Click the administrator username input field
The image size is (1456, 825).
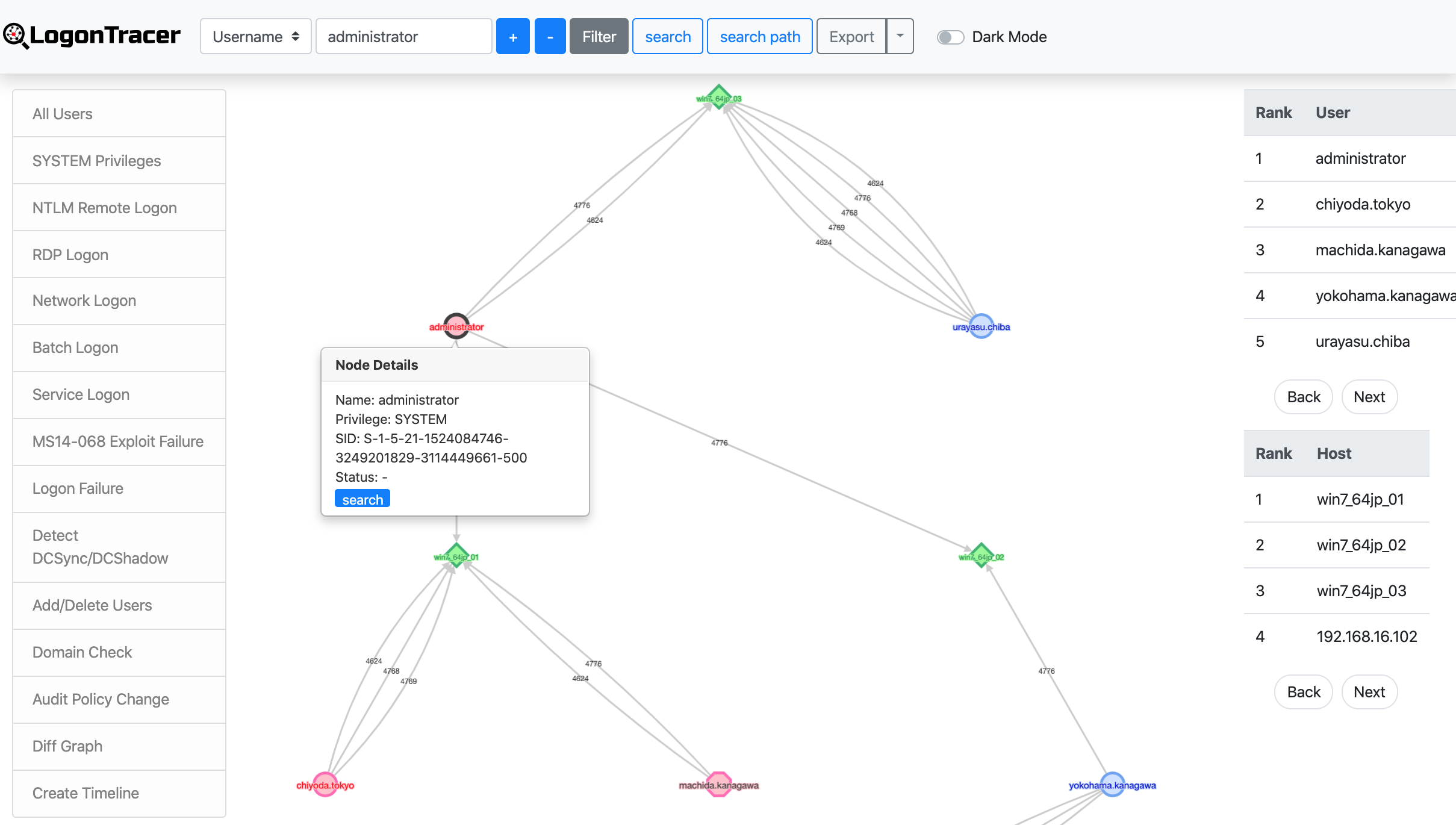(404, 36)
